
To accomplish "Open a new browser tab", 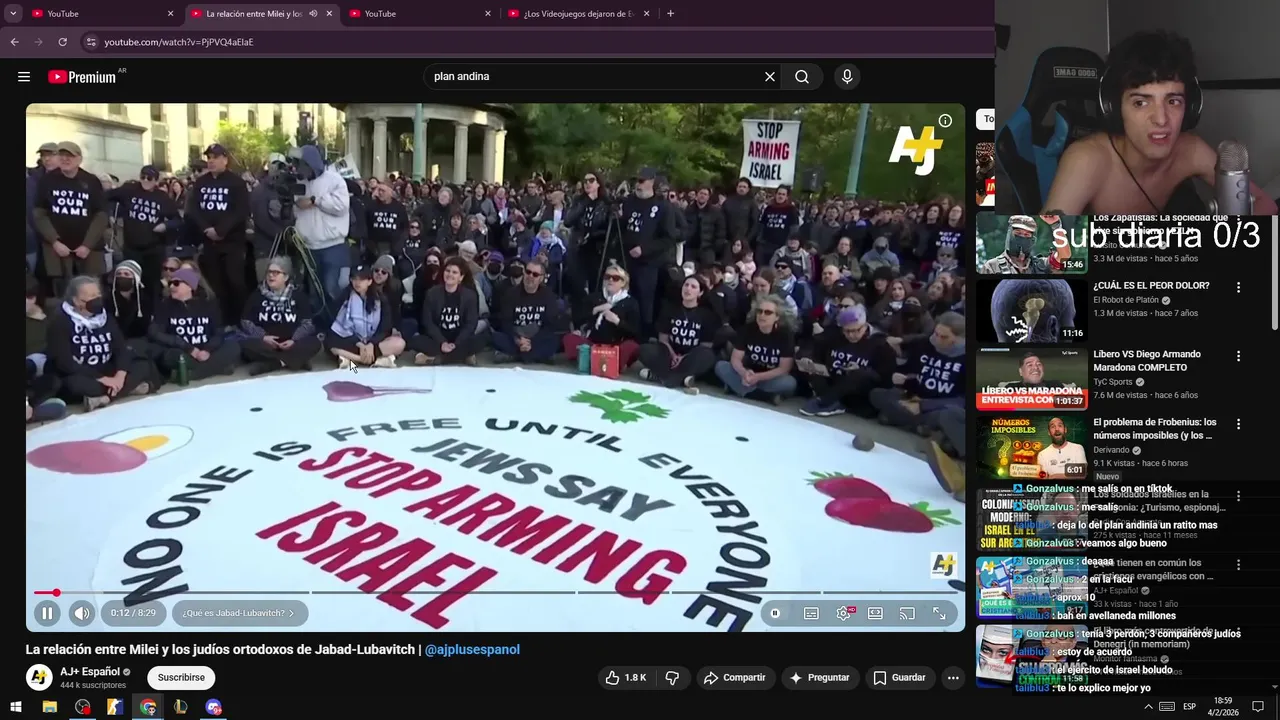I will tap(670, 14).
